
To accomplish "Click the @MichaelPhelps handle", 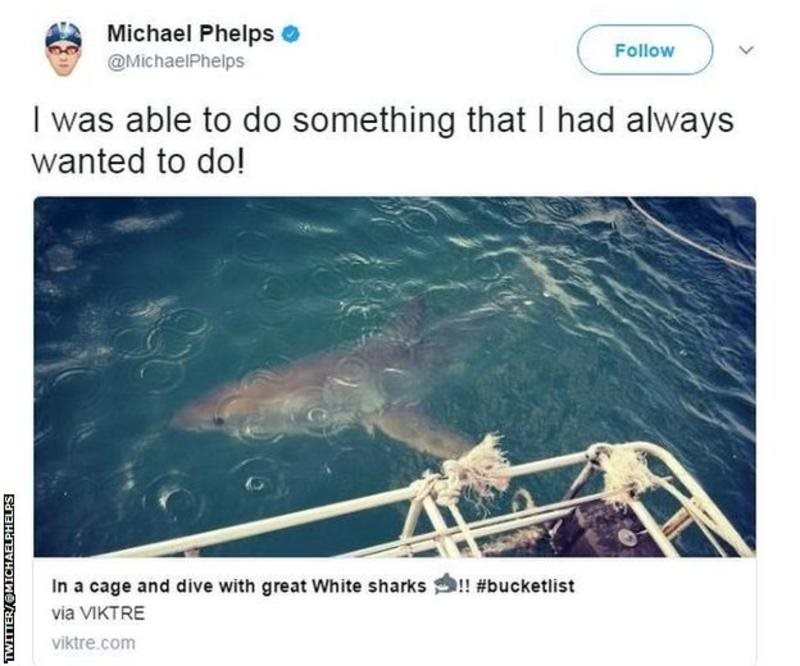I will click(175, 61).
